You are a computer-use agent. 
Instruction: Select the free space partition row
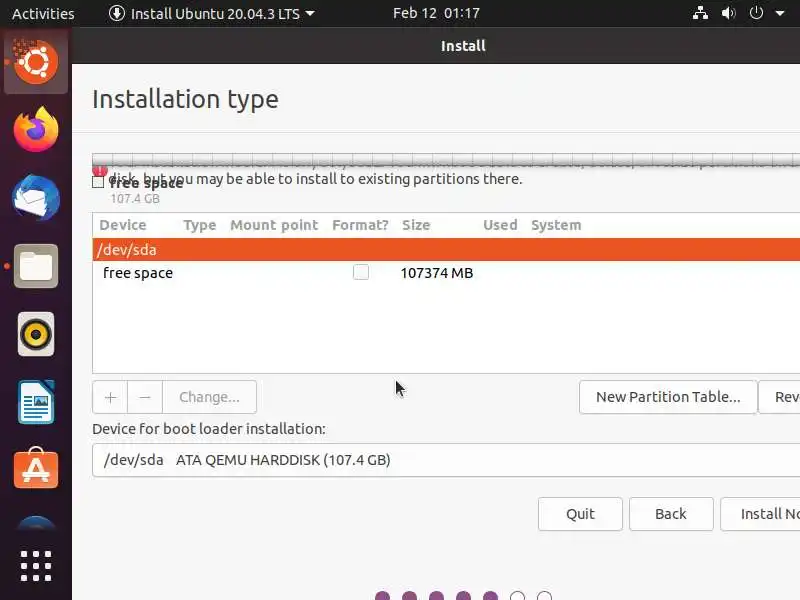point(446,273)
